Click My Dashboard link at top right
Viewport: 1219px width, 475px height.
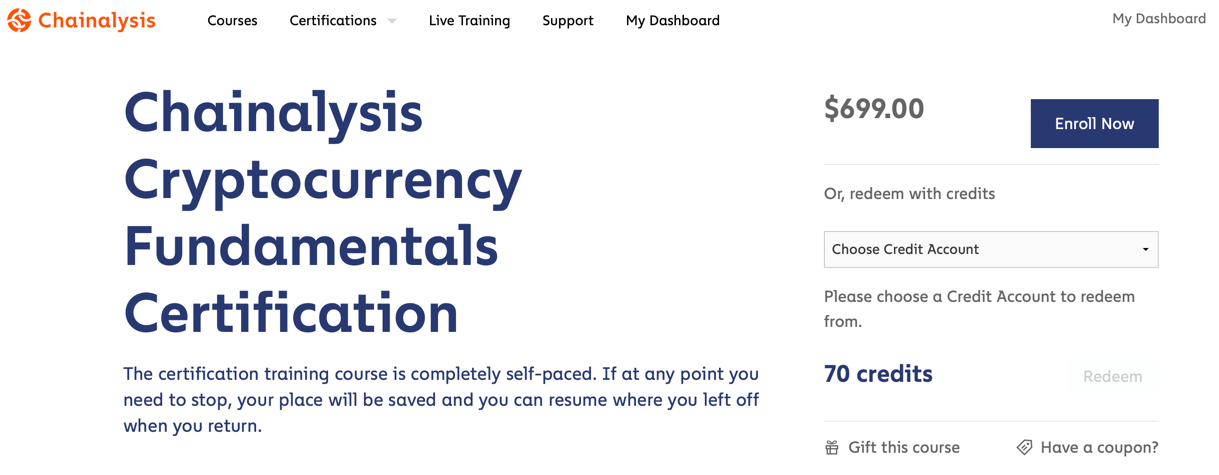(x=1159, y=18)
